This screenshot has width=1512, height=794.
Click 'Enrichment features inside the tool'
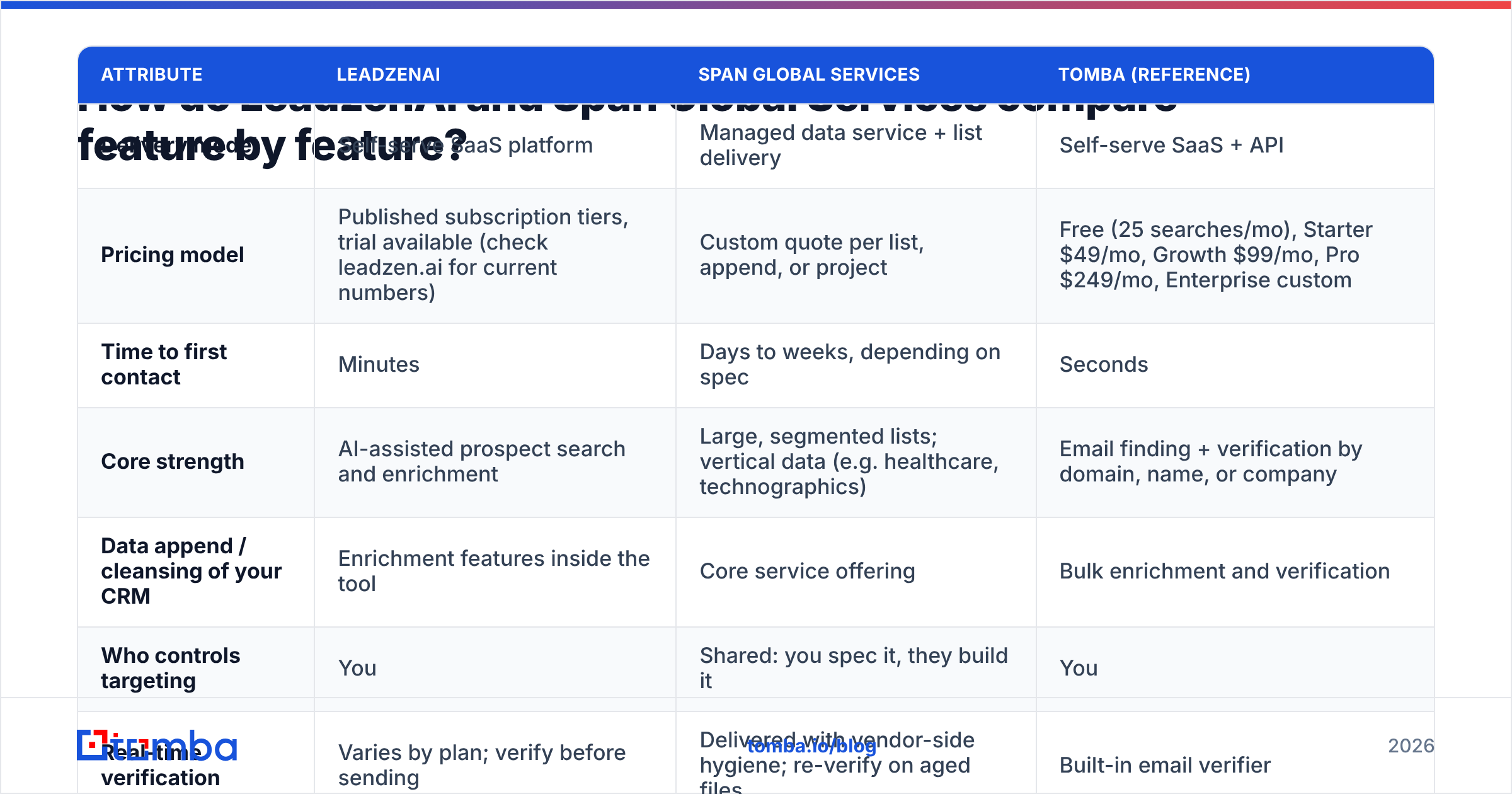[494, 571]
